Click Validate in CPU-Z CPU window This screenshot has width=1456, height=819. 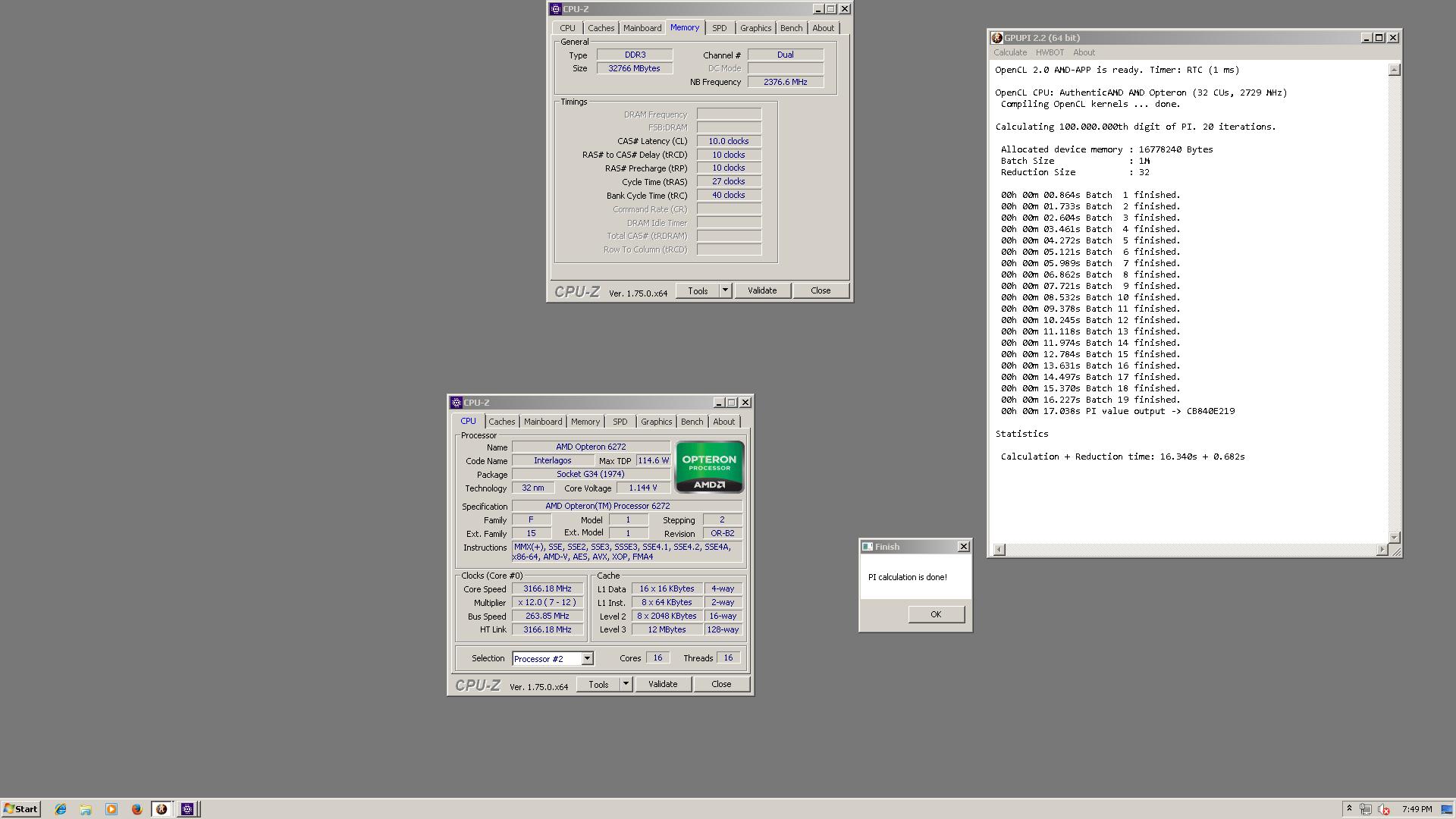point(663,684)
